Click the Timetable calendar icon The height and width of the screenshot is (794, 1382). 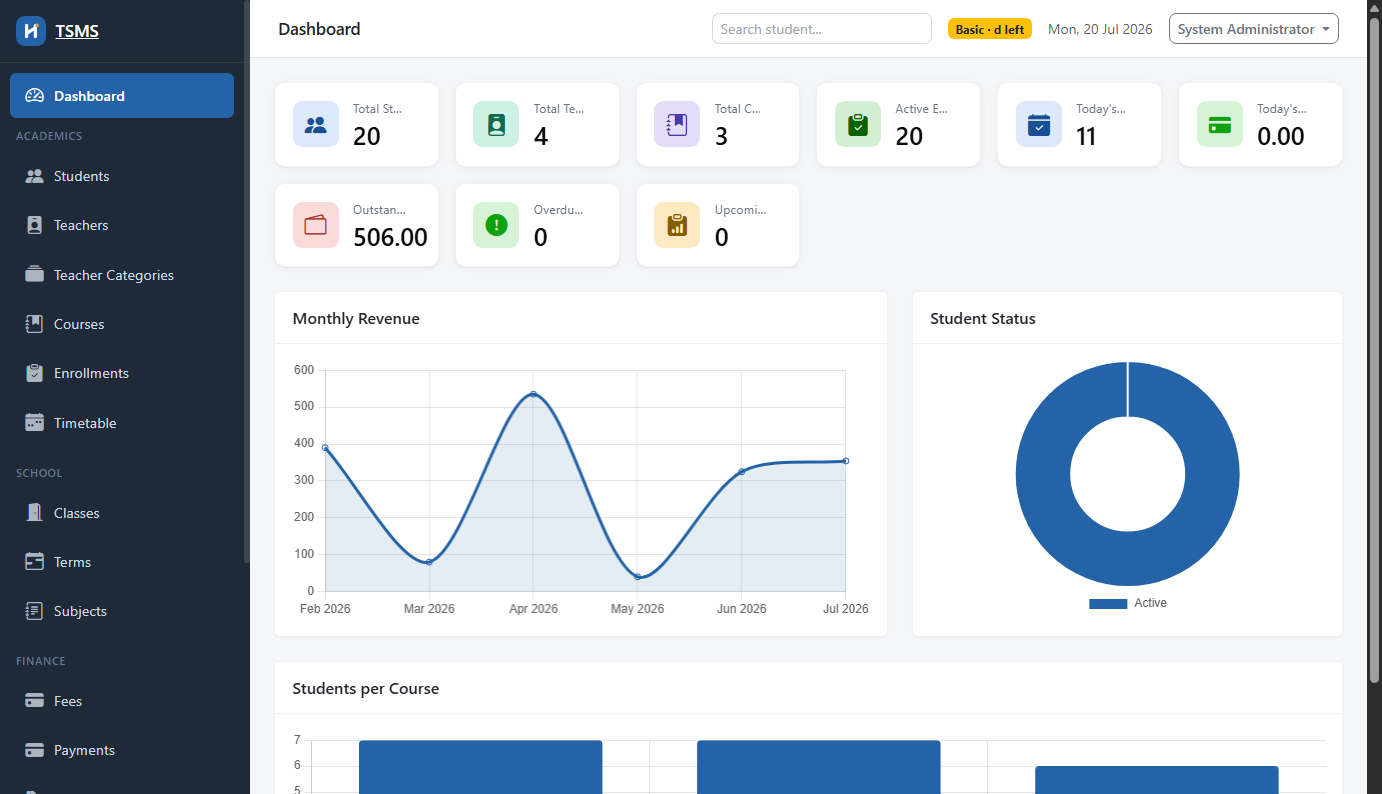coord(35,422)
